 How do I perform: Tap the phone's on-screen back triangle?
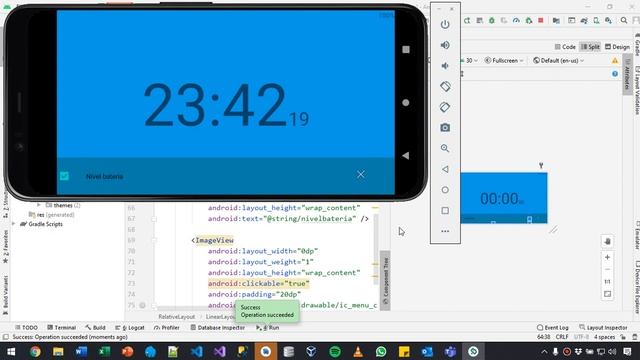pos(405,156)
